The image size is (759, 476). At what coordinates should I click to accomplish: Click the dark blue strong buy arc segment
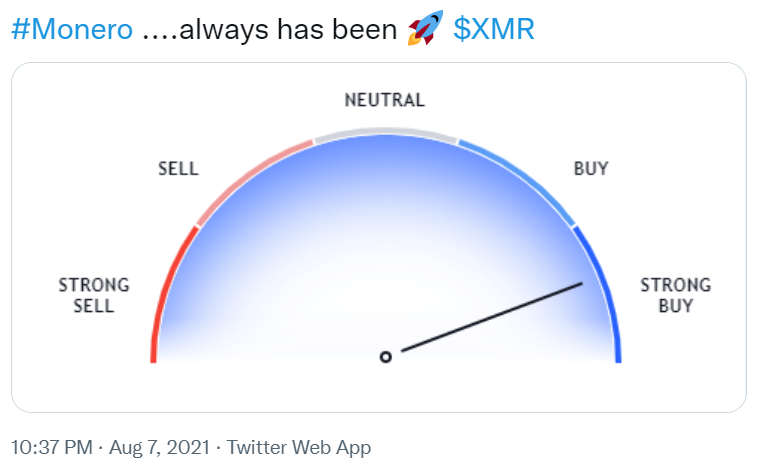[606, 290]
